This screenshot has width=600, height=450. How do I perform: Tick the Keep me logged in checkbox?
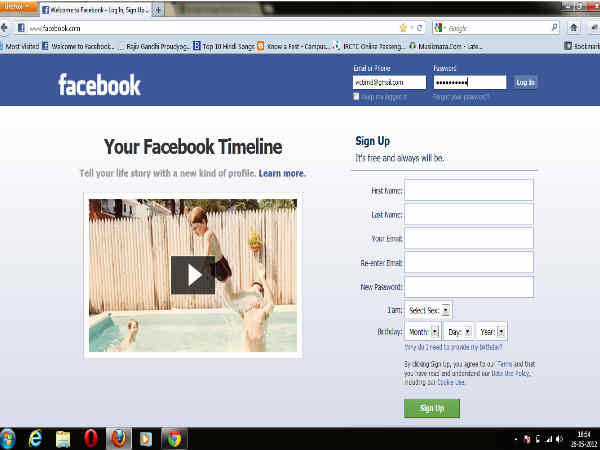coord(356,96)
